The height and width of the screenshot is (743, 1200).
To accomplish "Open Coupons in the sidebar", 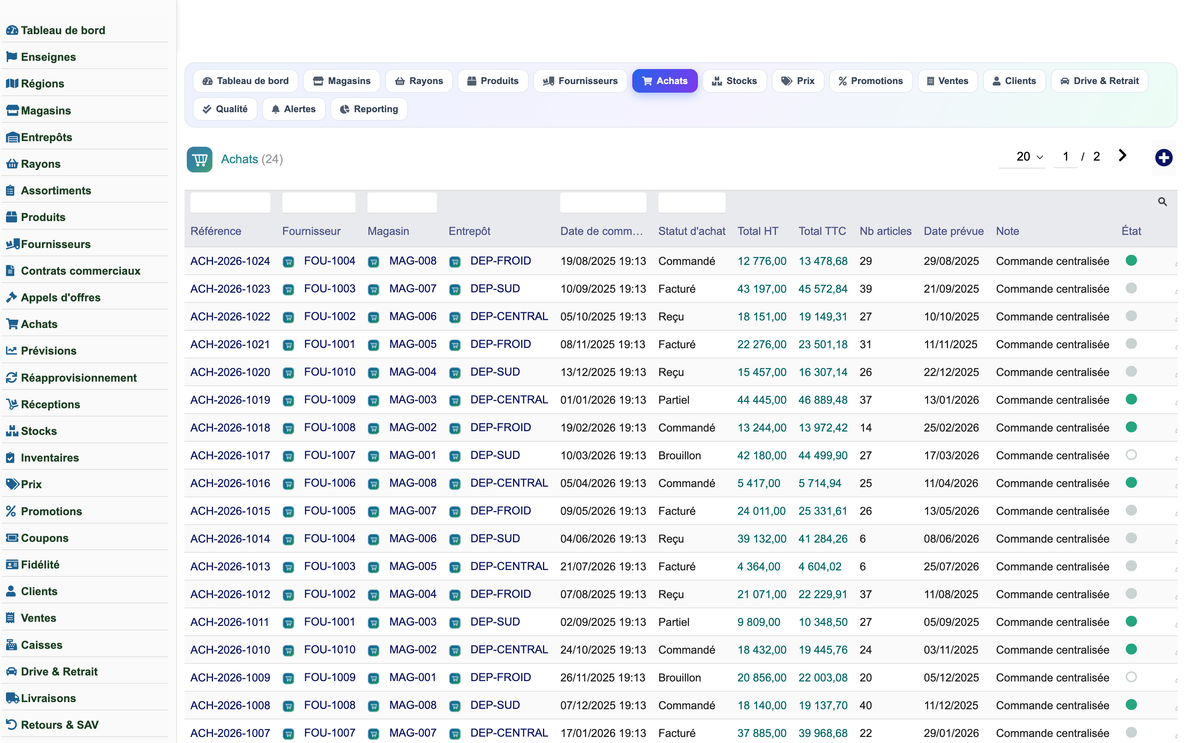I will [x=45, y=538].
